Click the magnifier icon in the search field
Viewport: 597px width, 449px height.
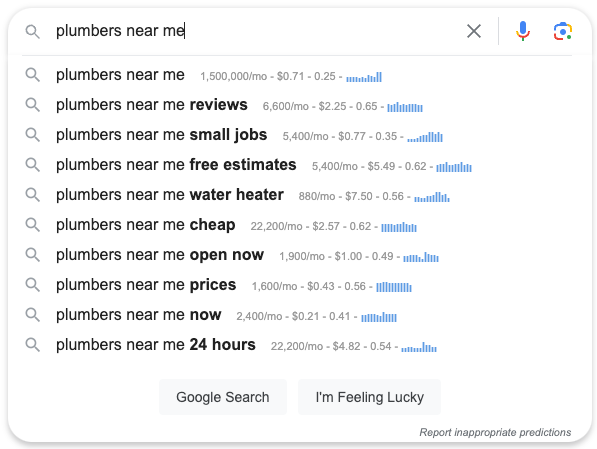click(x=33, y=31)
